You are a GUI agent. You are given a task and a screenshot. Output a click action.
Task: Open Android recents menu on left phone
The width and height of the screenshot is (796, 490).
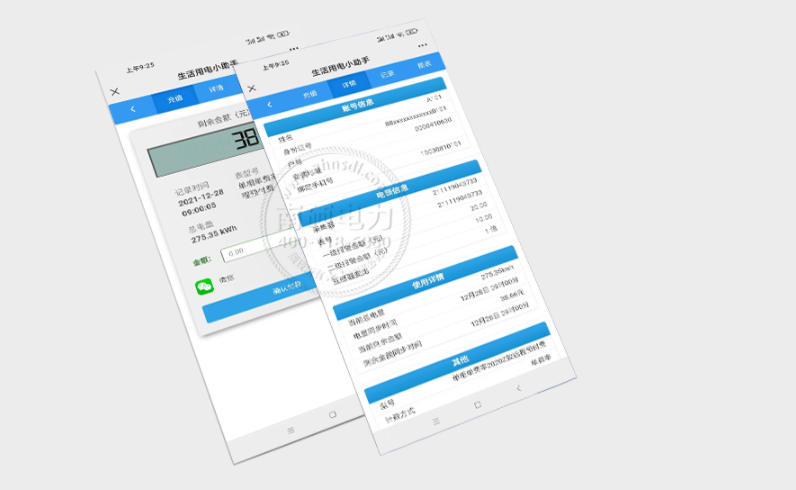point(291,428)
